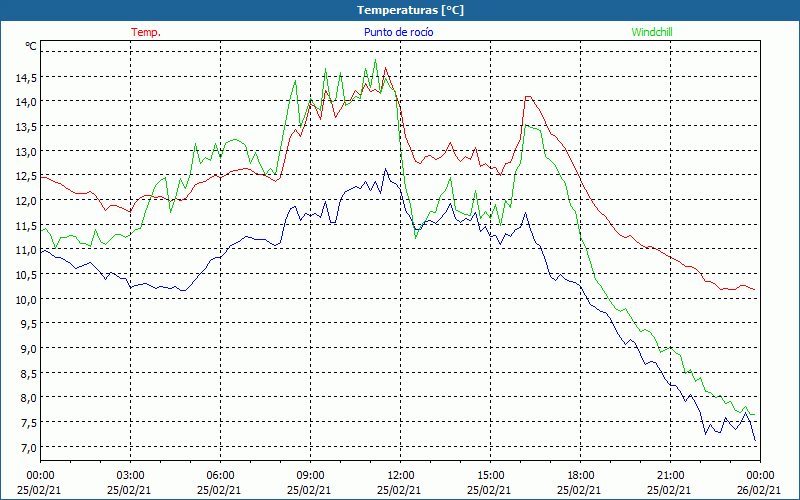Click the 00:00 25/02/21 time label
This screenshot has width=800, height=500.
click(40, 483)
